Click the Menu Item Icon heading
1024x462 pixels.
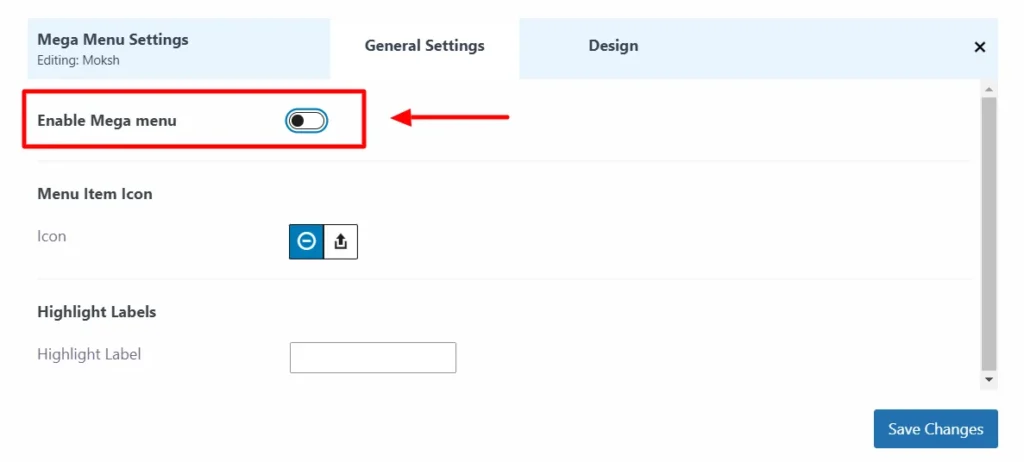[95, 194]
